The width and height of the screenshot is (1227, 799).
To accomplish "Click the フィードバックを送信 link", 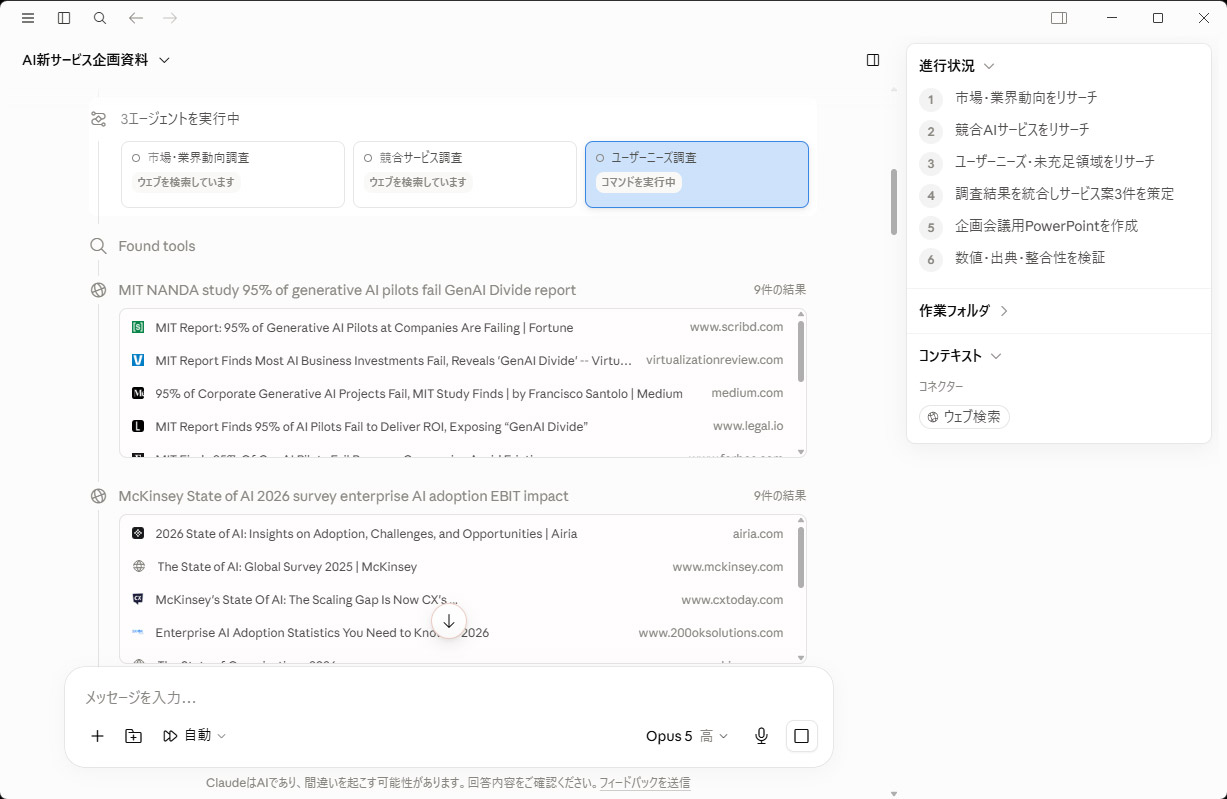I will [x=645, y=783].
